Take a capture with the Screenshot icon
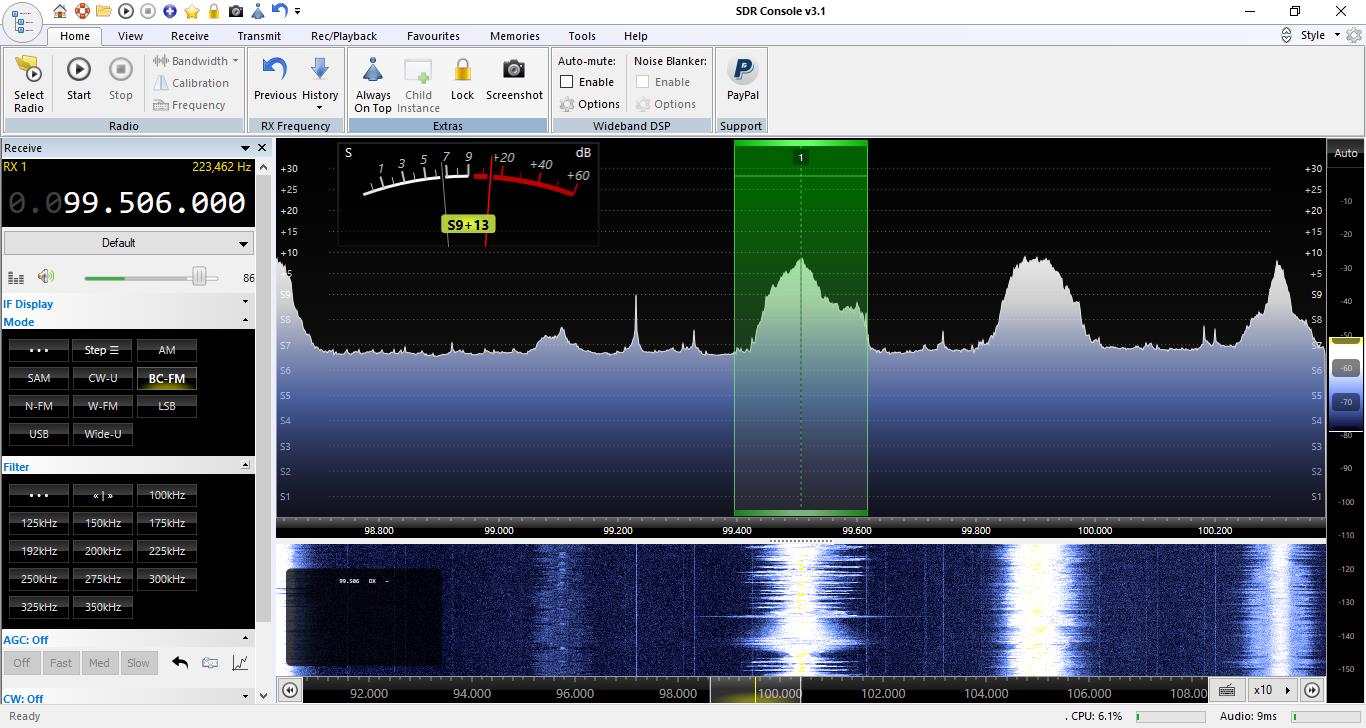This screenshot has height=728, width=1366. (x=514, y=70)
